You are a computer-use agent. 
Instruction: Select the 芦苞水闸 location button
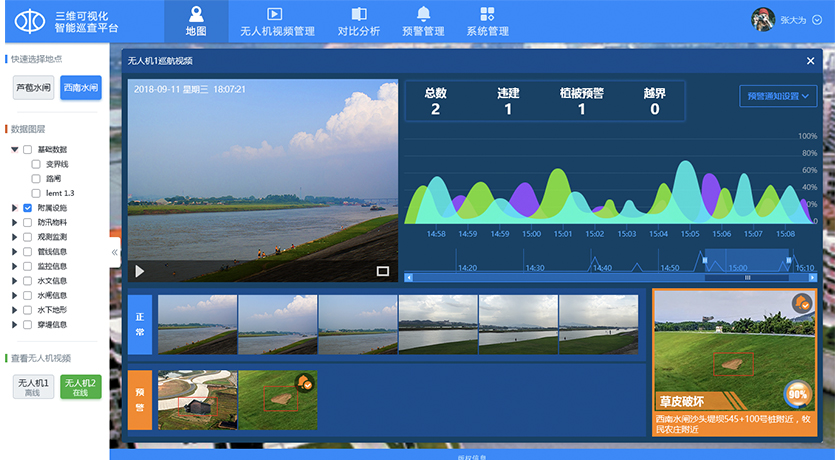[x=33, y=88]
